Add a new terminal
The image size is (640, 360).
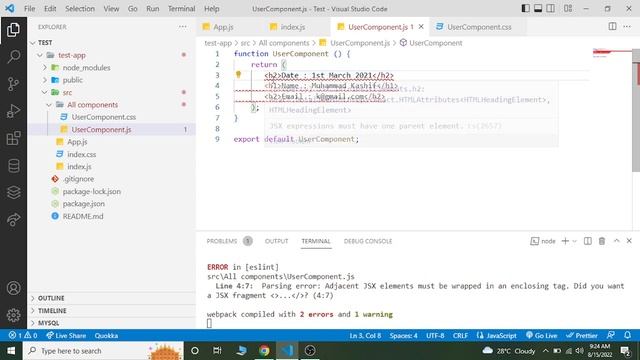point(565,241)
